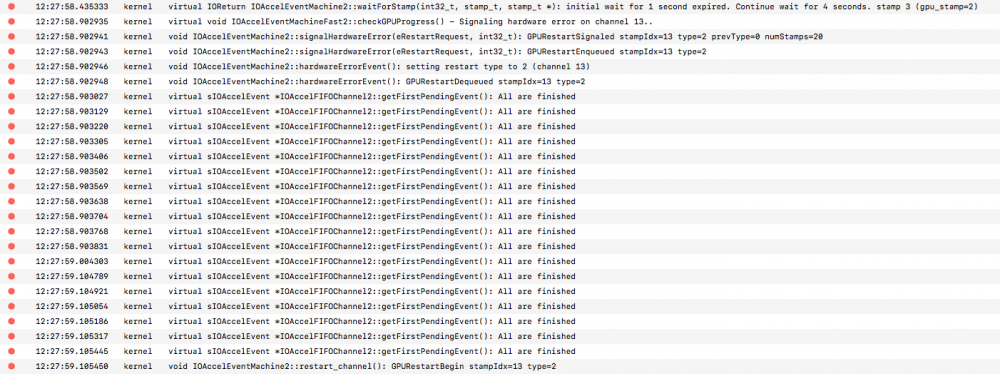Image resolution: width=1000 pixels, height=374 pixels.
Task: Click the red dot on the GPURestartEnqueued row
Action: (11, 52)
